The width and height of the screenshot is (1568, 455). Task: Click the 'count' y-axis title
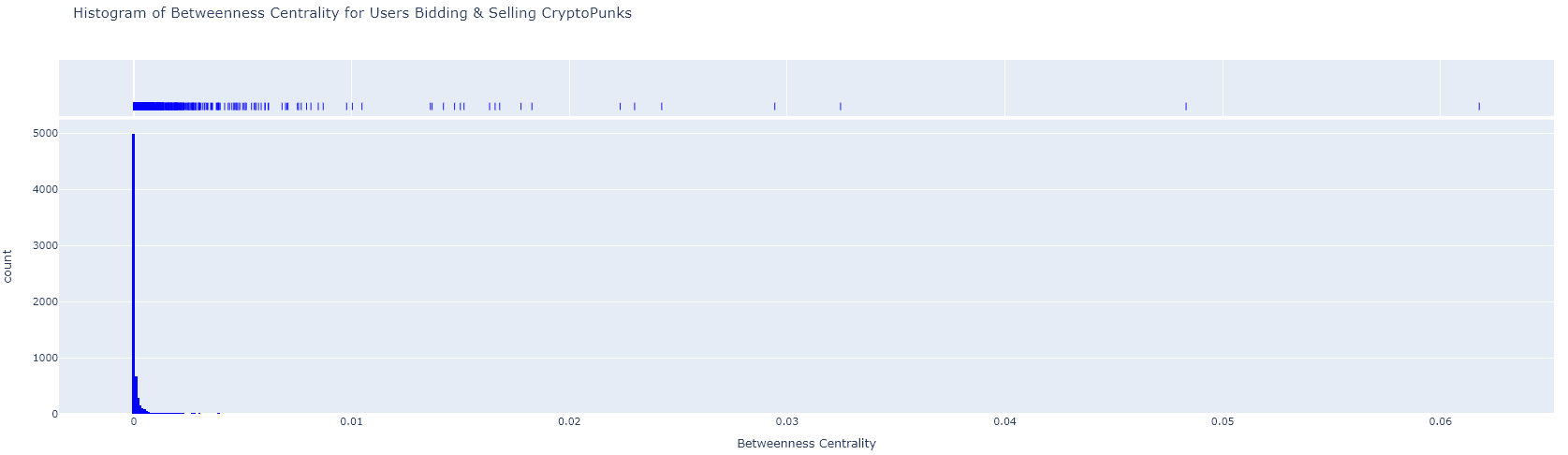[8, 266]
